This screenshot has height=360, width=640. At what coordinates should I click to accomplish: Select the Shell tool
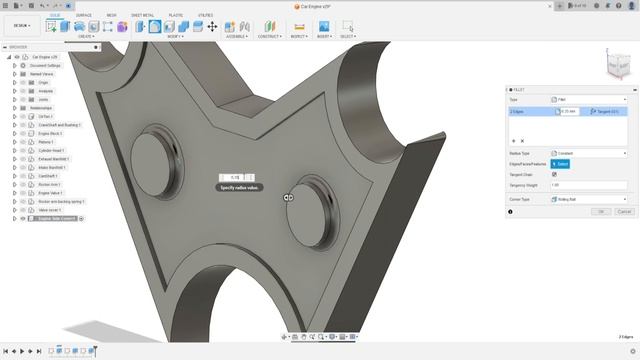169,27
